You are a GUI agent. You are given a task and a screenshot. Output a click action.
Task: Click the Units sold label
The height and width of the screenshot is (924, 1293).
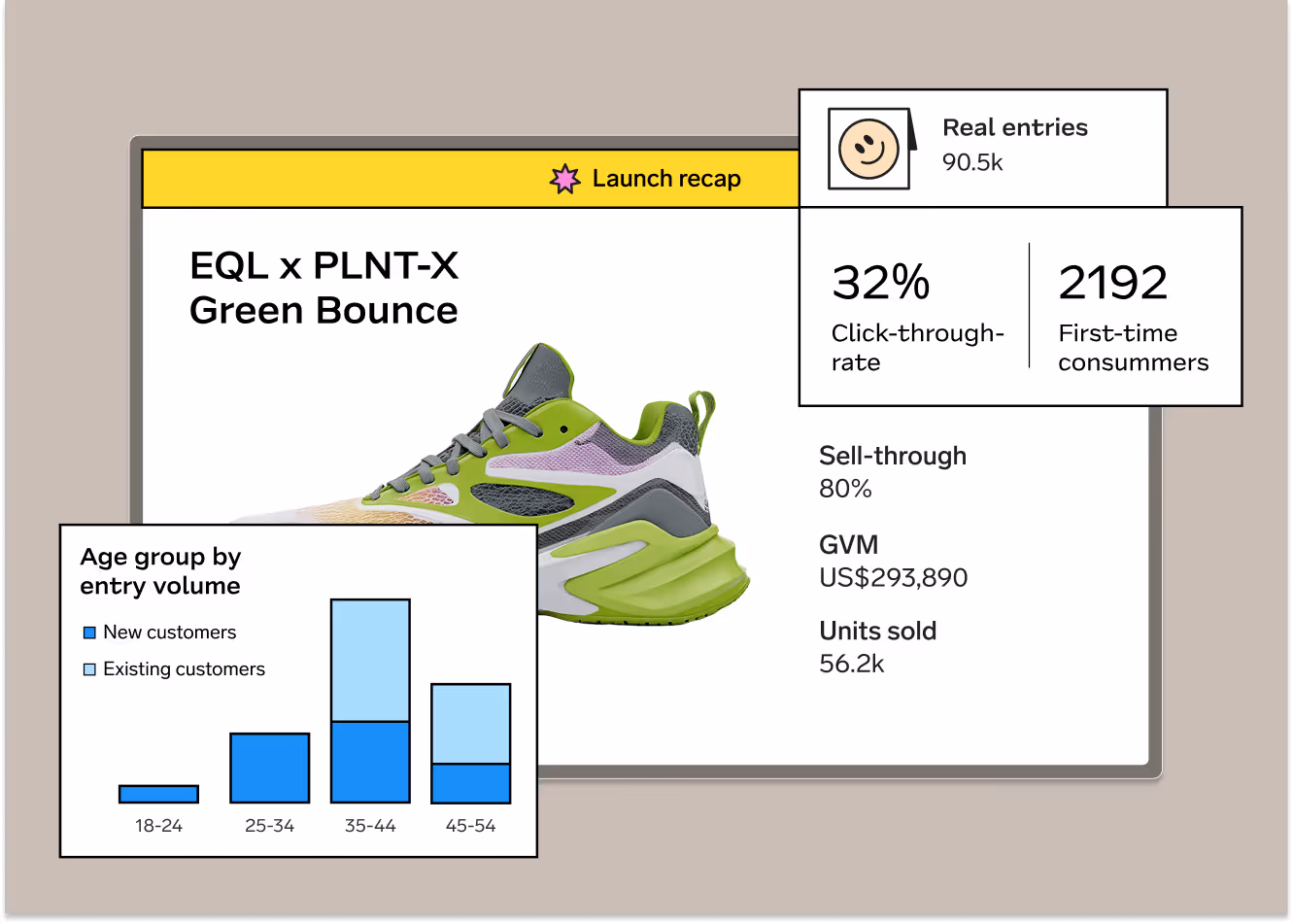tap(878, 631)
